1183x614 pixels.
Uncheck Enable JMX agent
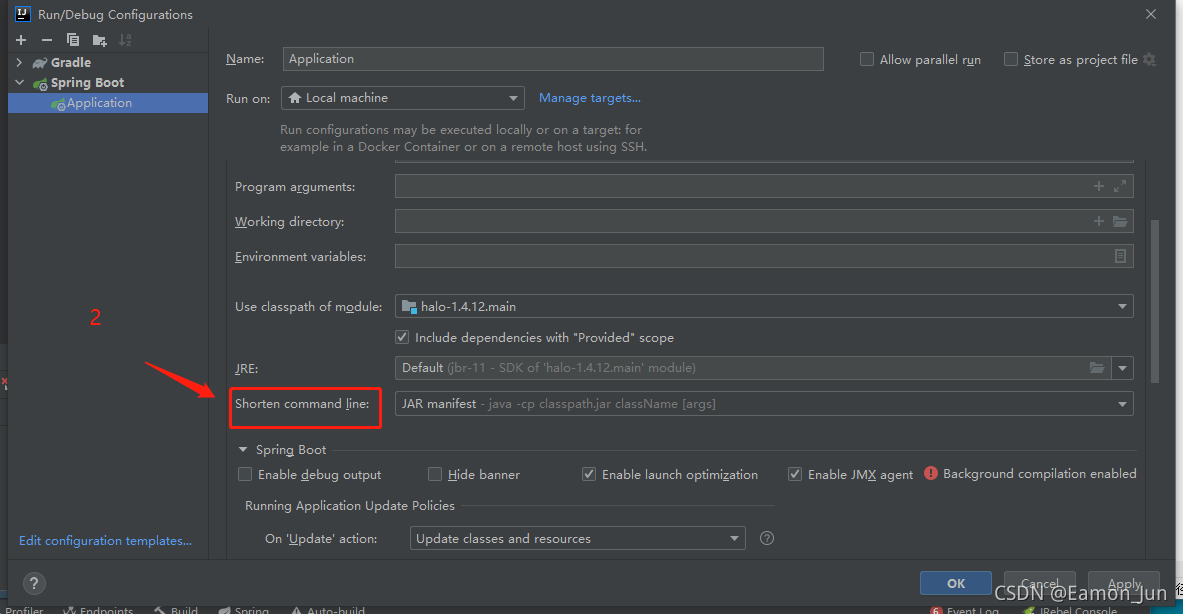[x=795, y=474]
